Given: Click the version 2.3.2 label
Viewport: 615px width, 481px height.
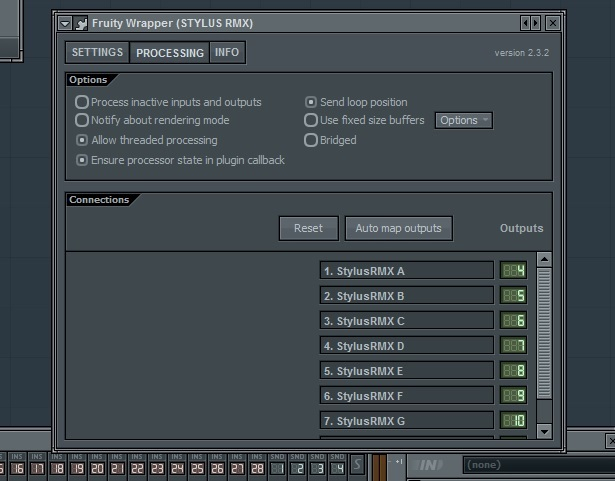Looking at the screenshot, I should 522,53.
